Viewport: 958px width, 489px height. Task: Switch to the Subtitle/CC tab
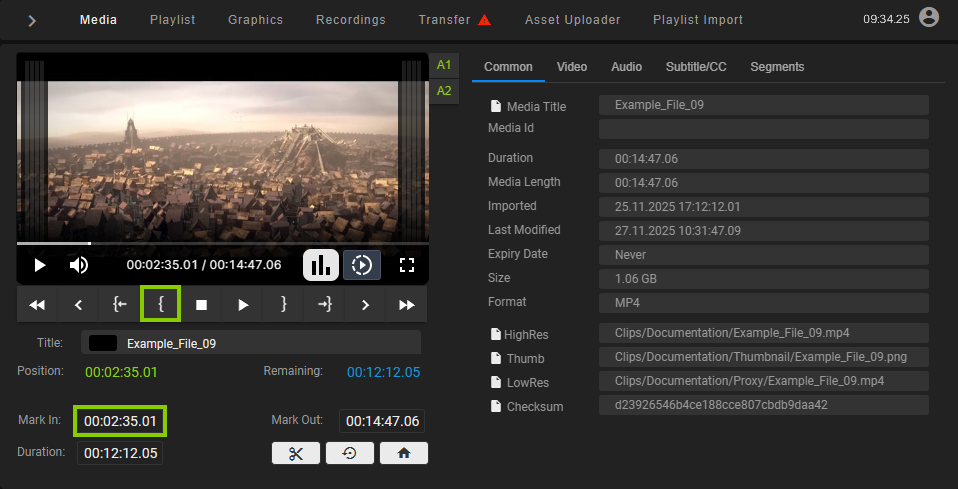coord(696,67)
